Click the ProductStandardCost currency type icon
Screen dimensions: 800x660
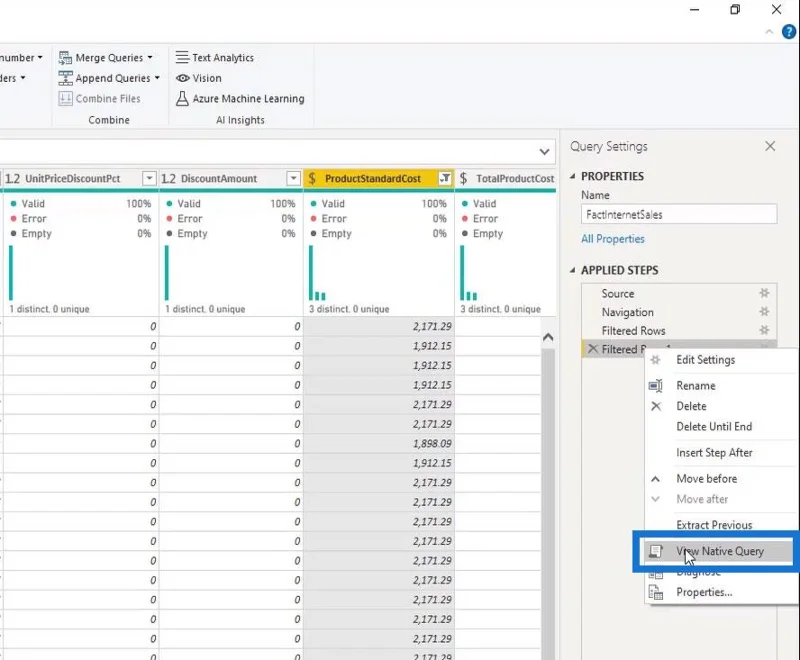click(312, 179)
